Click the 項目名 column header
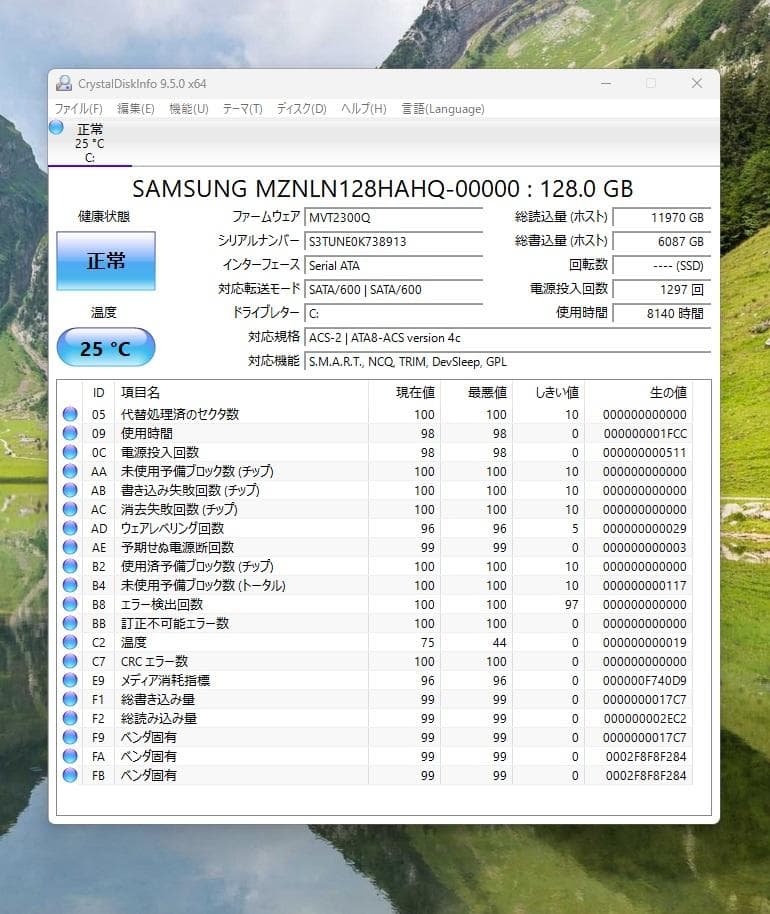 (x=241, y=392)
